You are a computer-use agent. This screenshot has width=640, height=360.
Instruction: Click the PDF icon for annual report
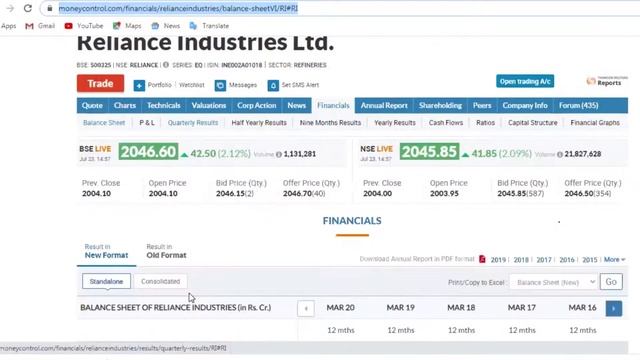click(482, 259)
